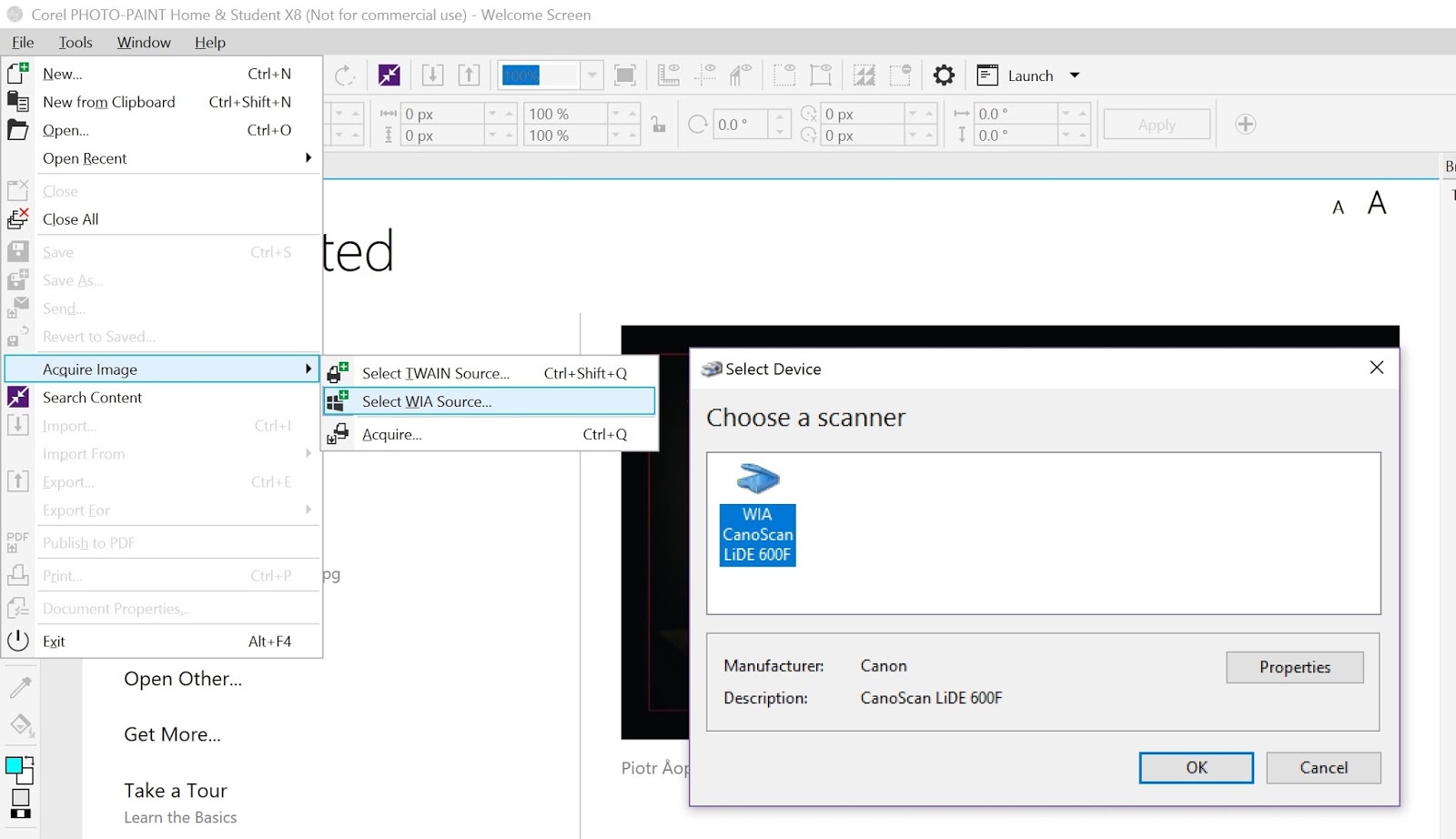Open the horizontal scale 100 % dropdown
This screenshot has height=839, width=1456.
tap(616, 114)
